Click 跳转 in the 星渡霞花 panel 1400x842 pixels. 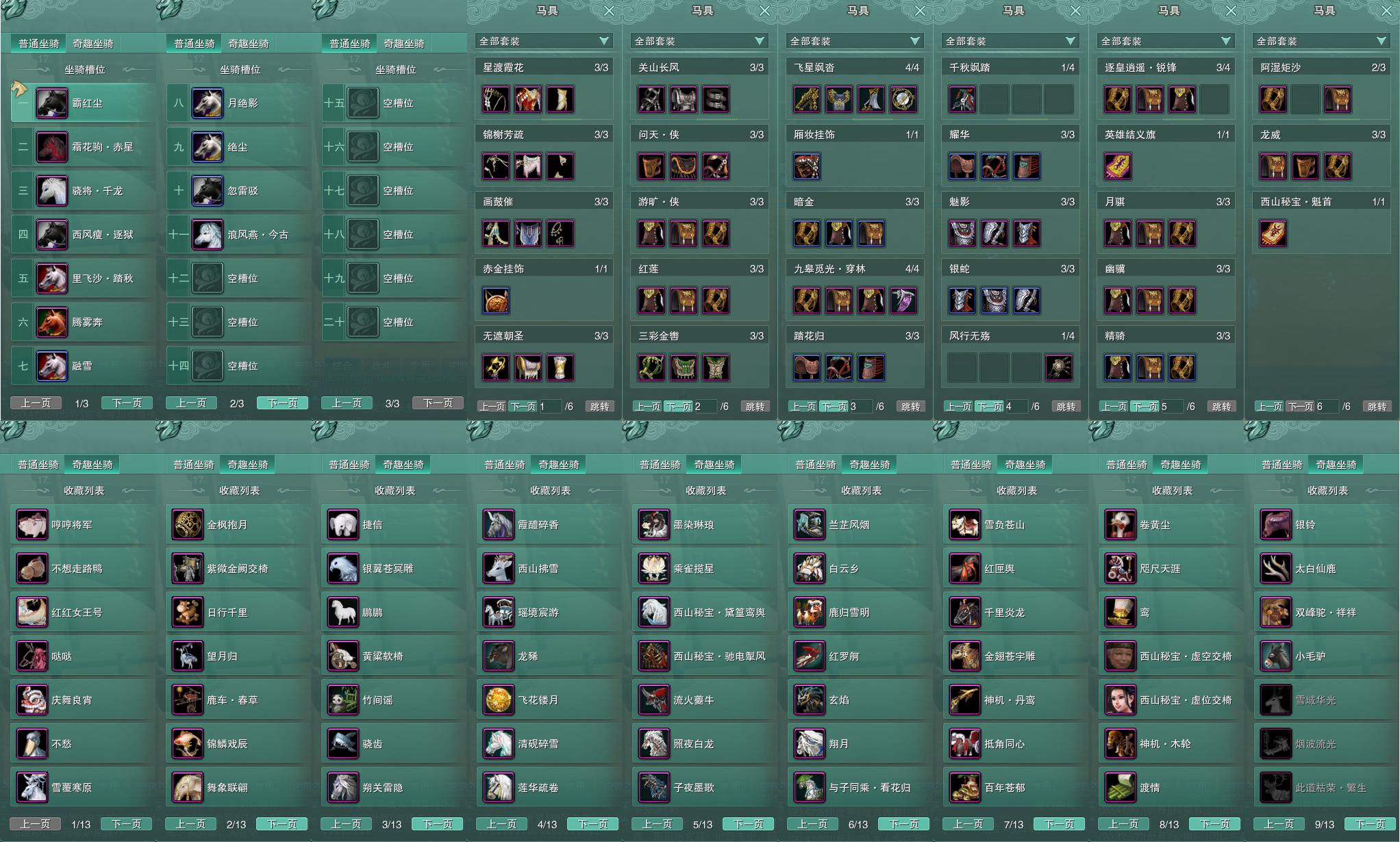(x=600, y=407)
